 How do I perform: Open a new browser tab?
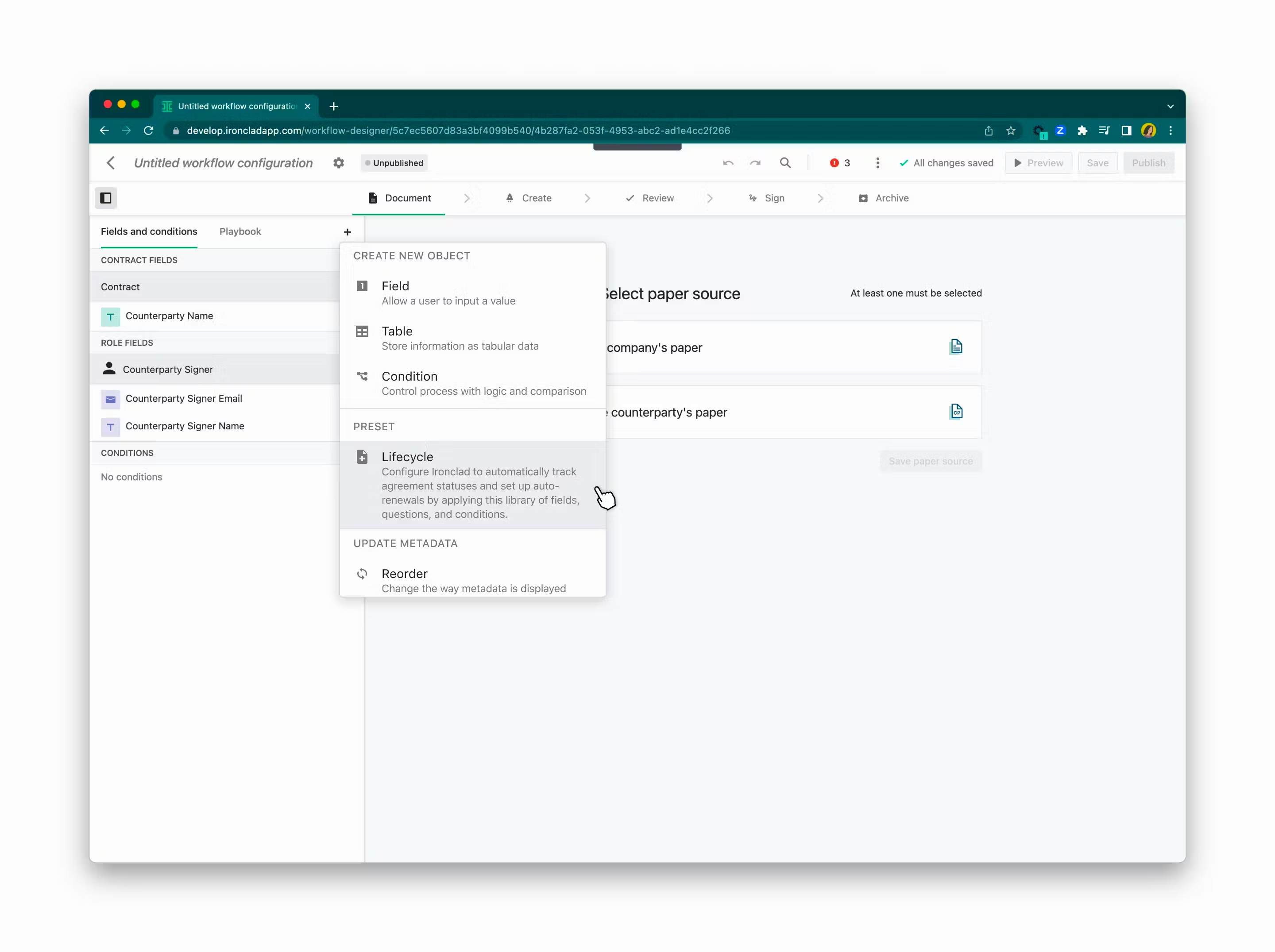coord(333,107)
